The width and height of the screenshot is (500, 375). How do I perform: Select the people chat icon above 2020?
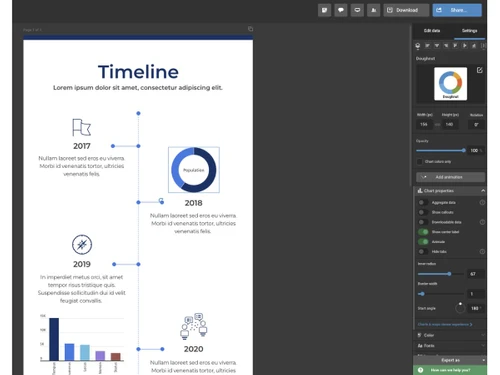(194, 326)
